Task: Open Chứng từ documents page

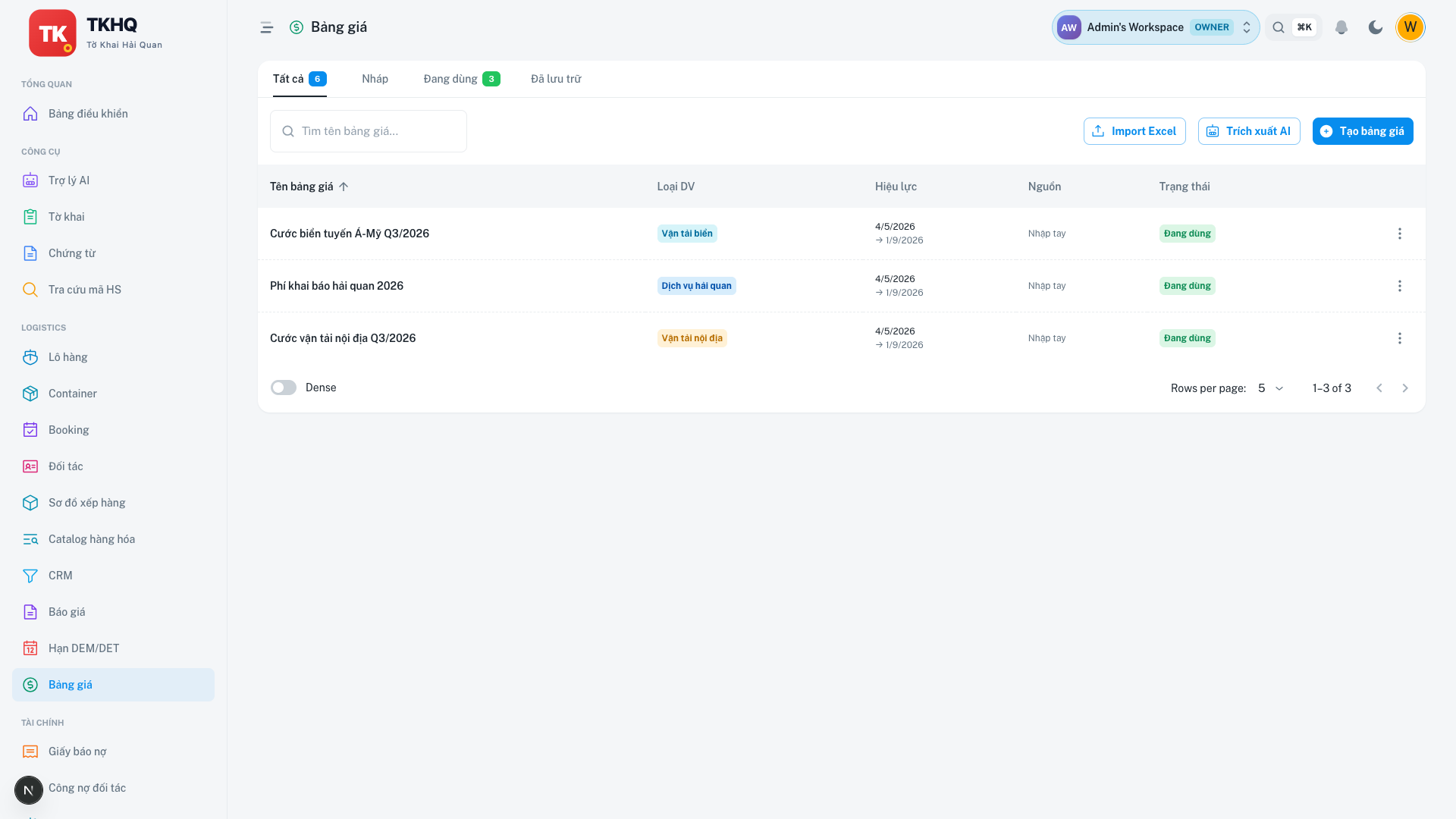Action: (113, 253)
